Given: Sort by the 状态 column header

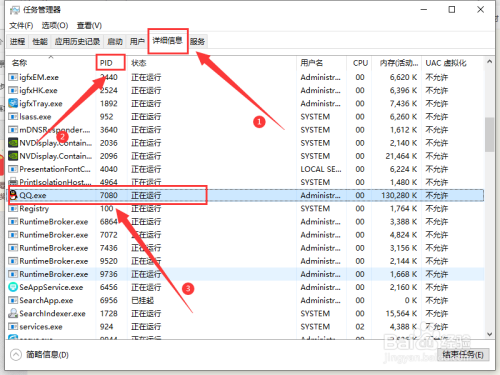Looking at the screenshot, I should 212,63.
